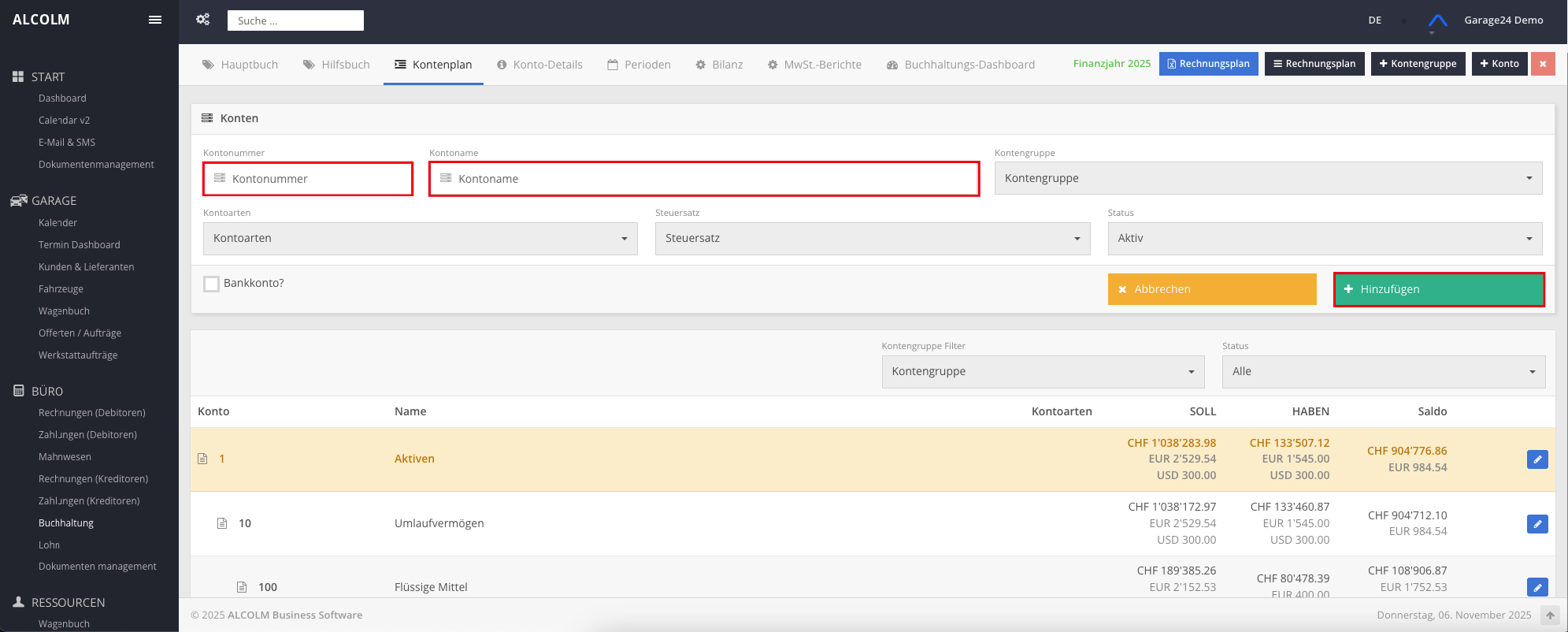Click the document icon next to account 10
The image size is (1568, 632).
(222, 523)
